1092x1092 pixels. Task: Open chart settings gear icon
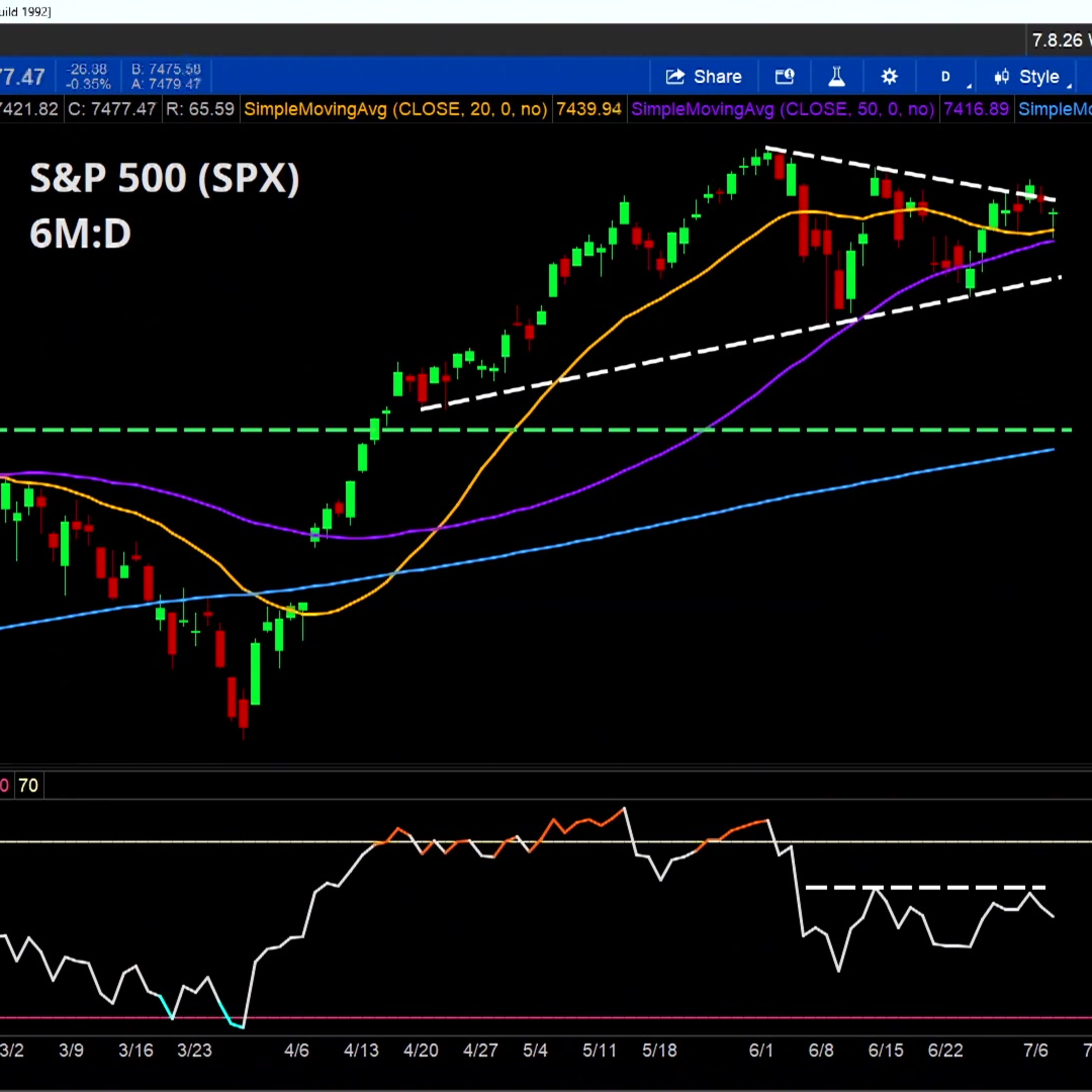[889, 76]
